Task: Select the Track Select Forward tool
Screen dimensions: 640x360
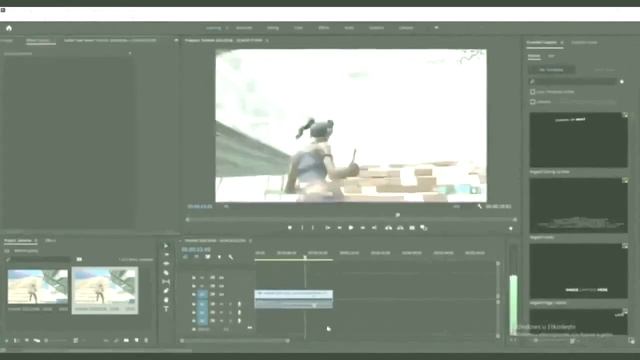Action: coord(166,255)
